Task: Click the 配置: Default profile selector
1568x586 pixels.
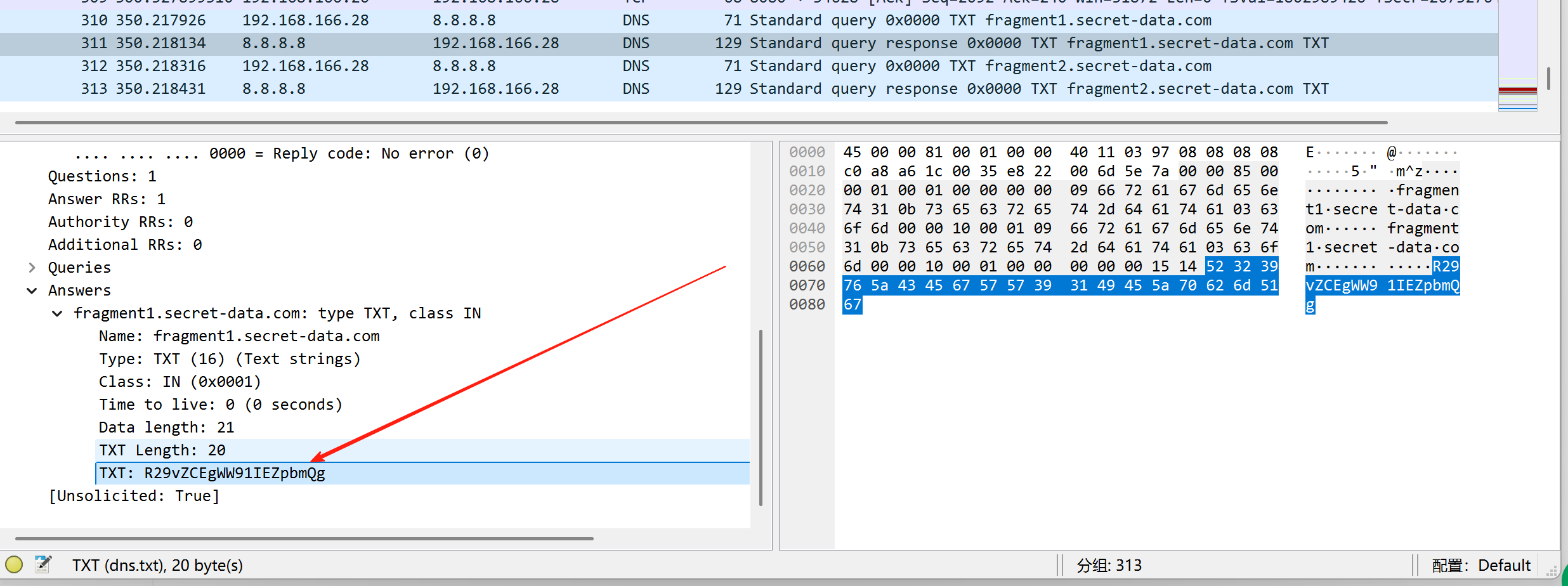Action: click(x=1480, y=565)
